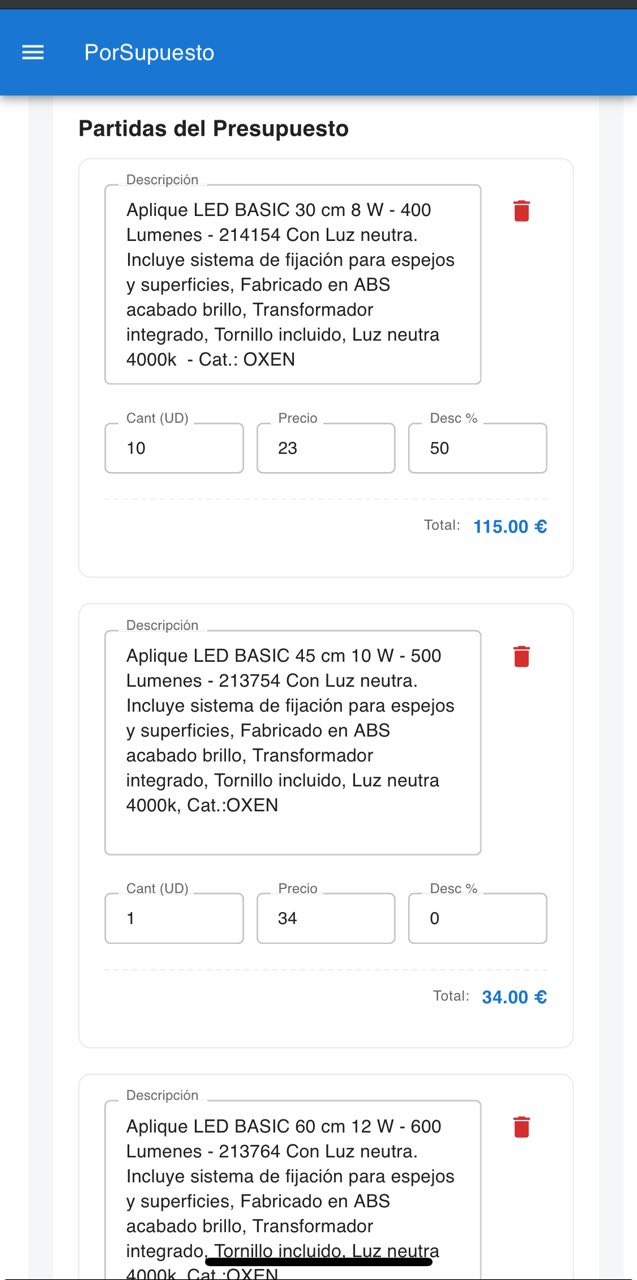Select the 115.00 € total value
637x1280 pixels.
510,526
